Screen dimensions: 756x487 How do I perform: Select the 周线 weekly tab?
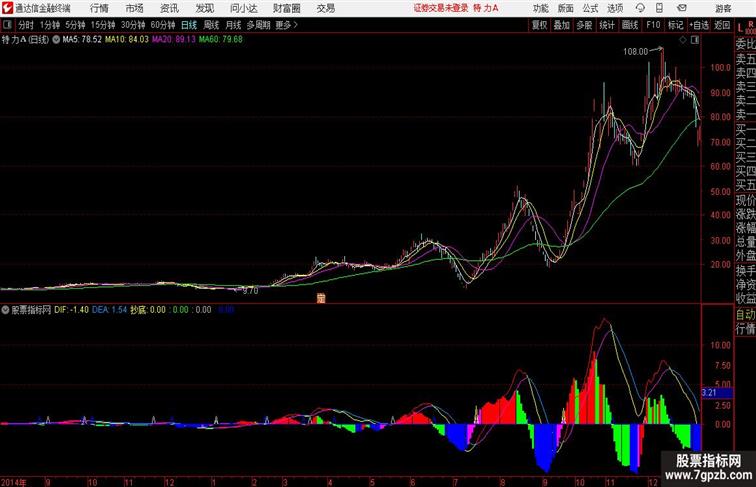211,25
